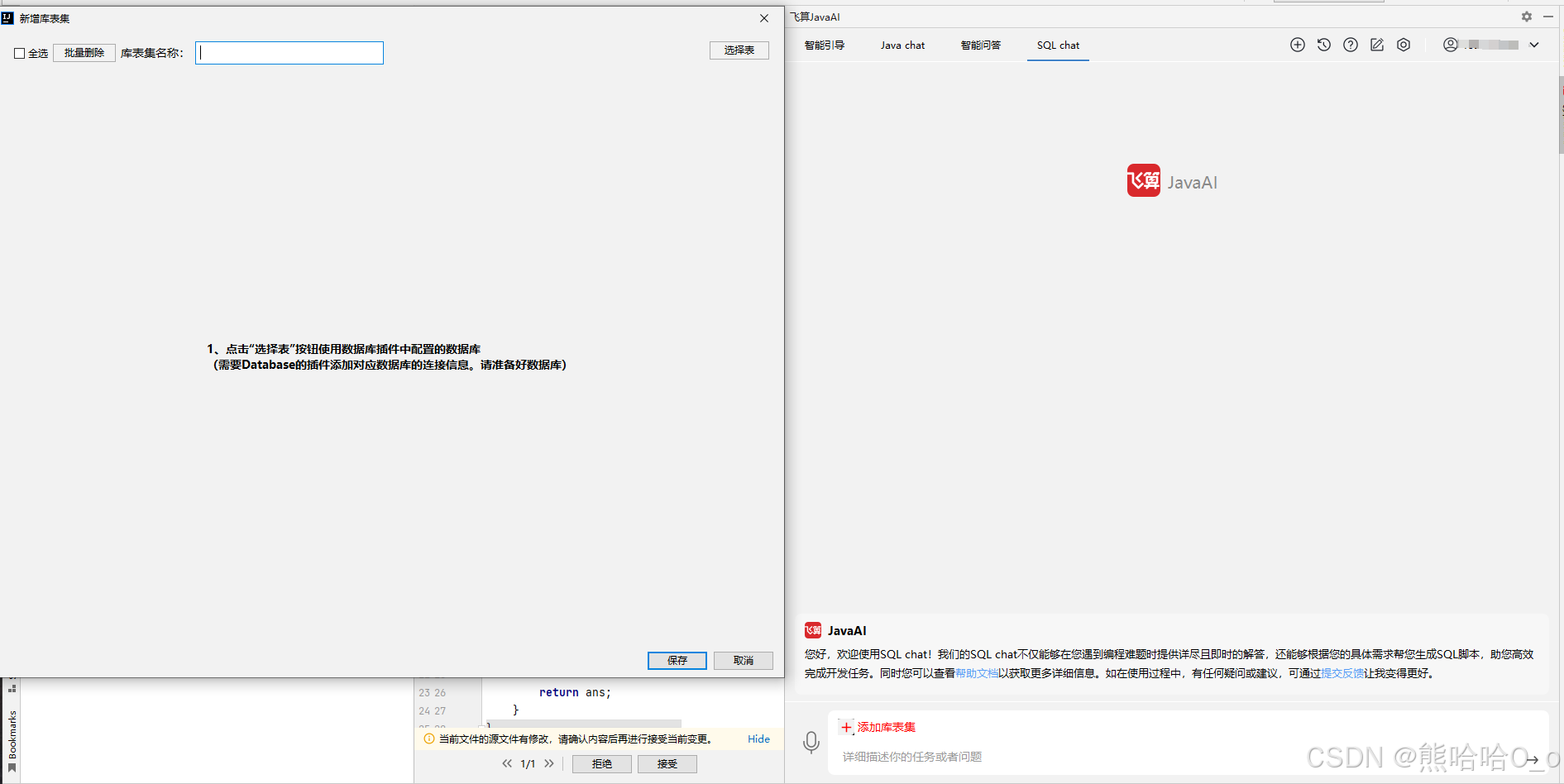Click the new chat plus icon
The image size is (1564, 784).
(1298, 45)
